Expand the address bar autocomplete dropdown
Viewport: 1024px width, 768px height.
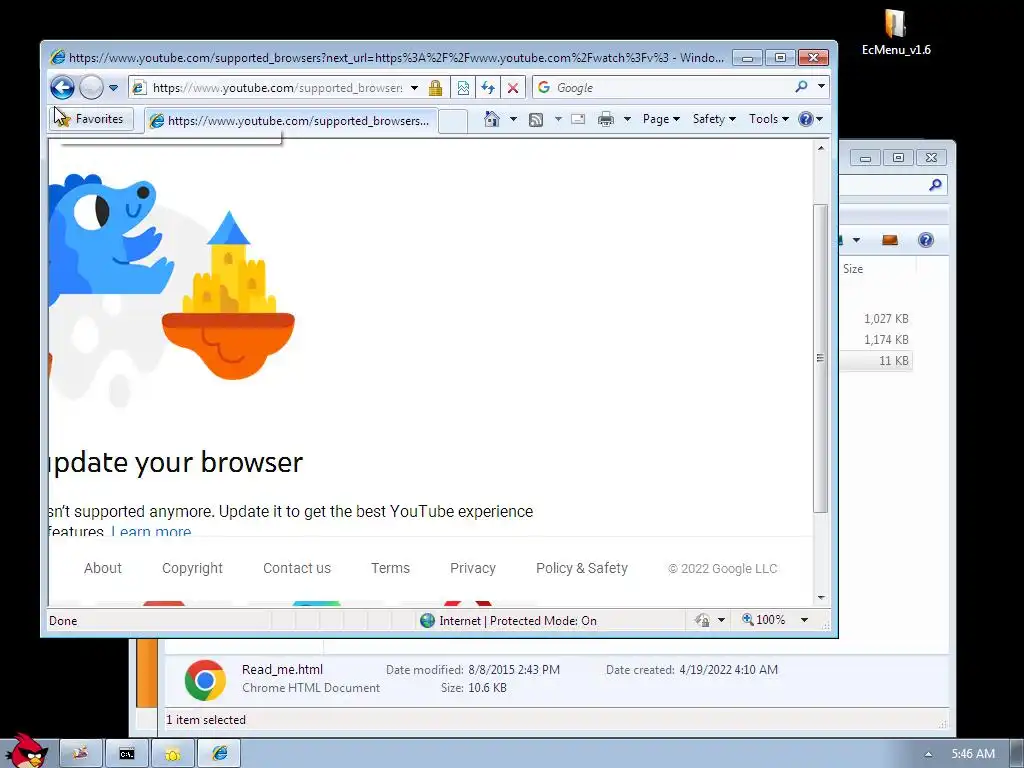pyautogui.click(x=414, y=88)
